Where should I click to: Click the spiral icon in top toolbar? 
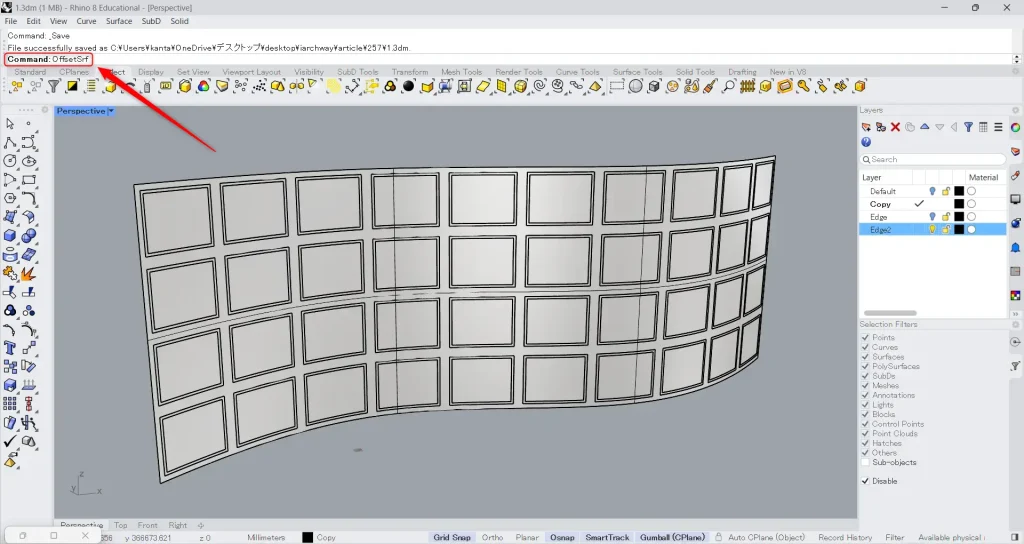click(x=539, y=86)
